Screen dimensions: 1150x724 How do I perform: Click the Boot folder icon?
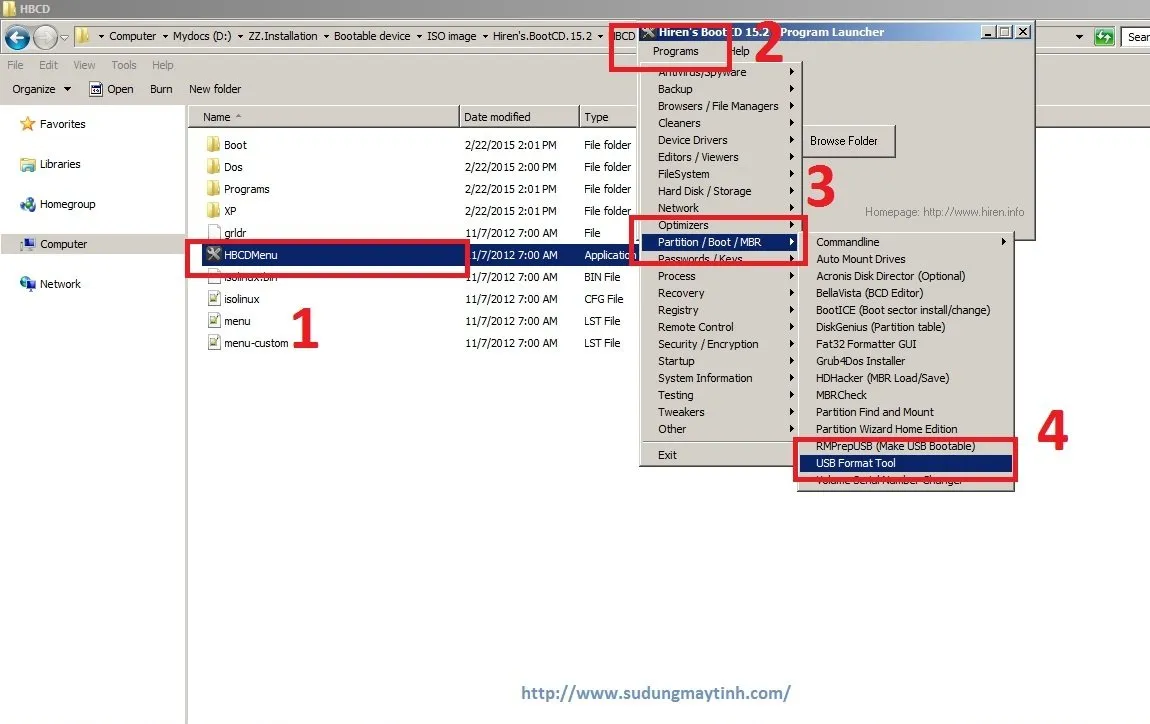[x=213, y=145]
